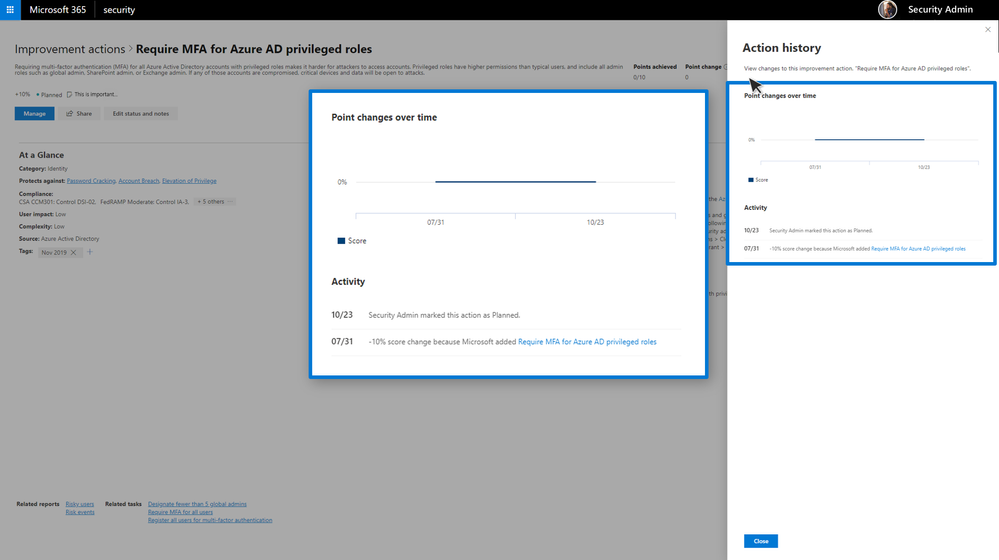Click the Action history panel heading
The width and height of the screenshot is (999, 560).
(x=781, y=48)
